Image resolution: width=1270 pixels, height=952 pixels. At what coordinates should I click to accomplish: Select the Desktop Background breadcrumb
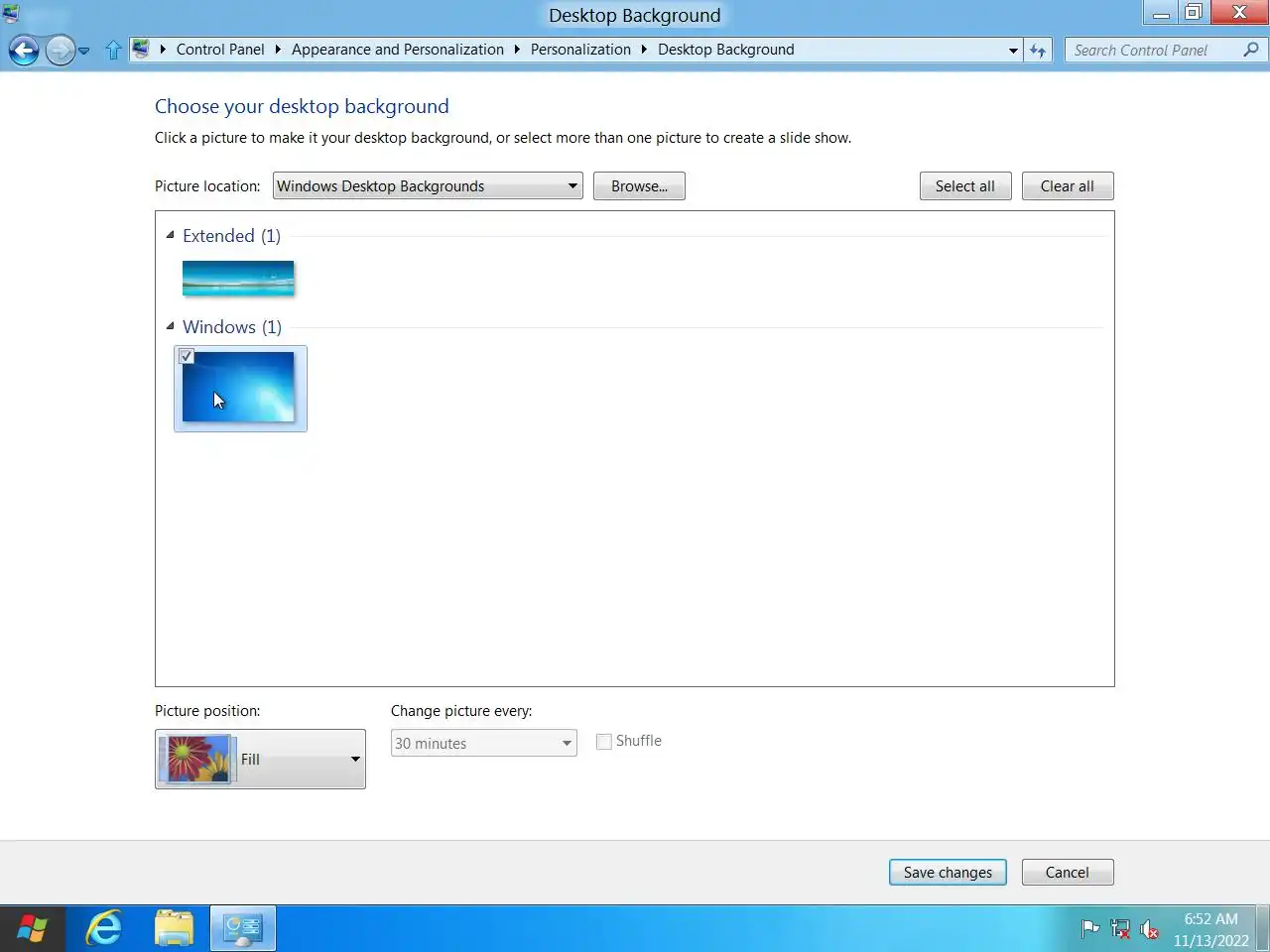pyautogui.click(x=725, y=50)
